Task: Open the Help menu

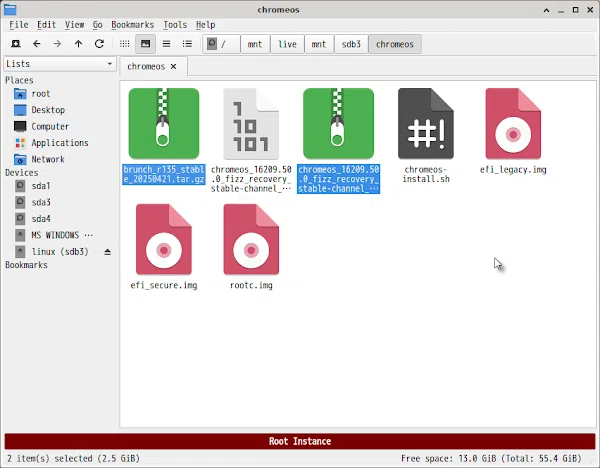Action: click(205, 25)
